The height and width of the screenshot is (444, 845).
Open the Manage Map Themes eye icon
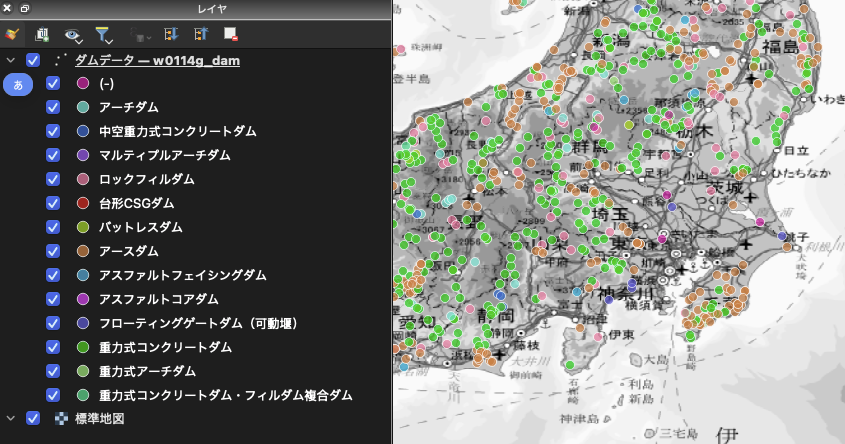pyautogui.click(x=71, y=34)
